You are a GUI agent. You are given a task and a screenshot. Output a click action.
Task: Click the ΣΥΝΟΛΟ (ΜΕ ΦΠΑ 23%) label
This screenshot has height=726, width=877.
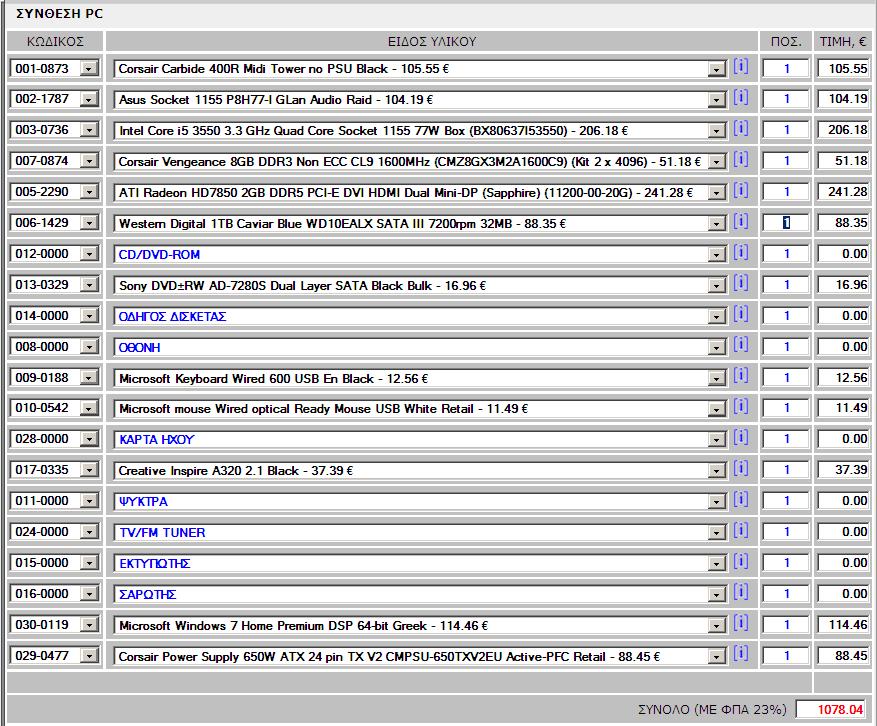712,709
